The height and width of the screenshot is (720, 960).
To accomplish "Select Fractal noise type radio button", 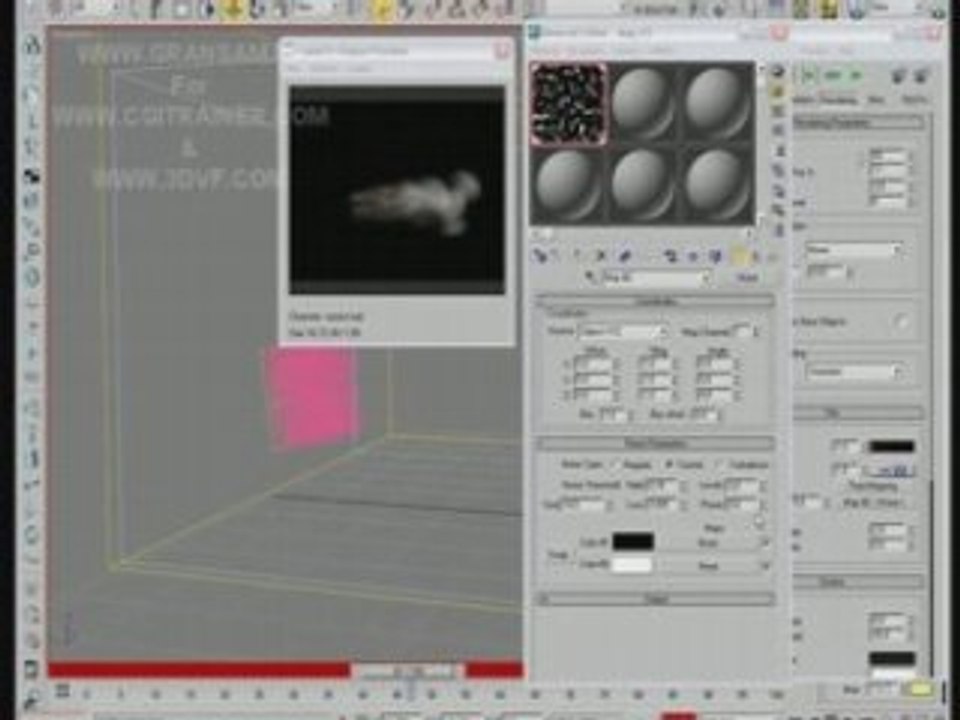I will click(x=669, y=465).
